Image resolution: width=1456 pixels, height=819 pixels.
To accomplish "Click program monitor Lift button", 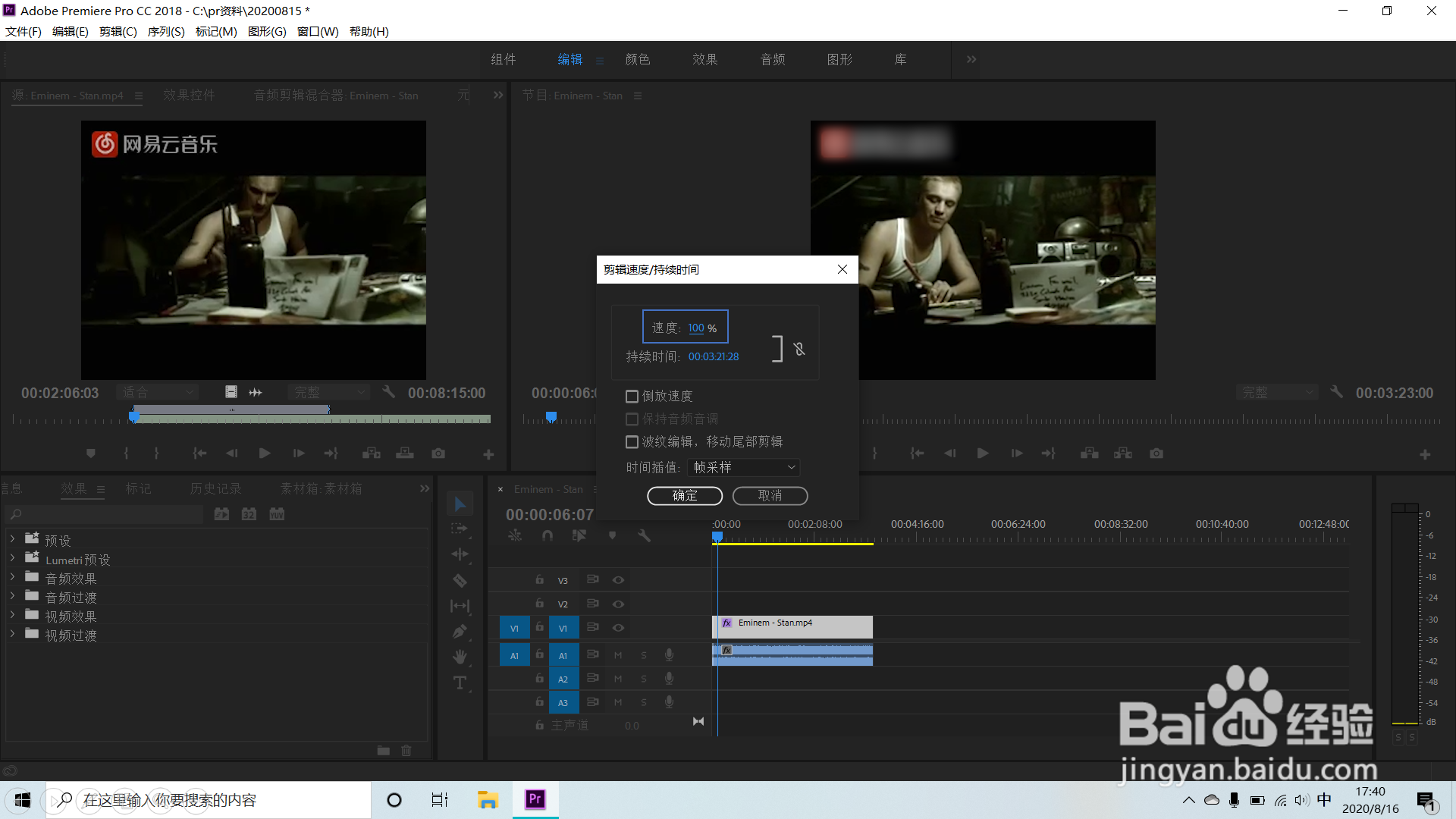I will (x=1090, y=453).
